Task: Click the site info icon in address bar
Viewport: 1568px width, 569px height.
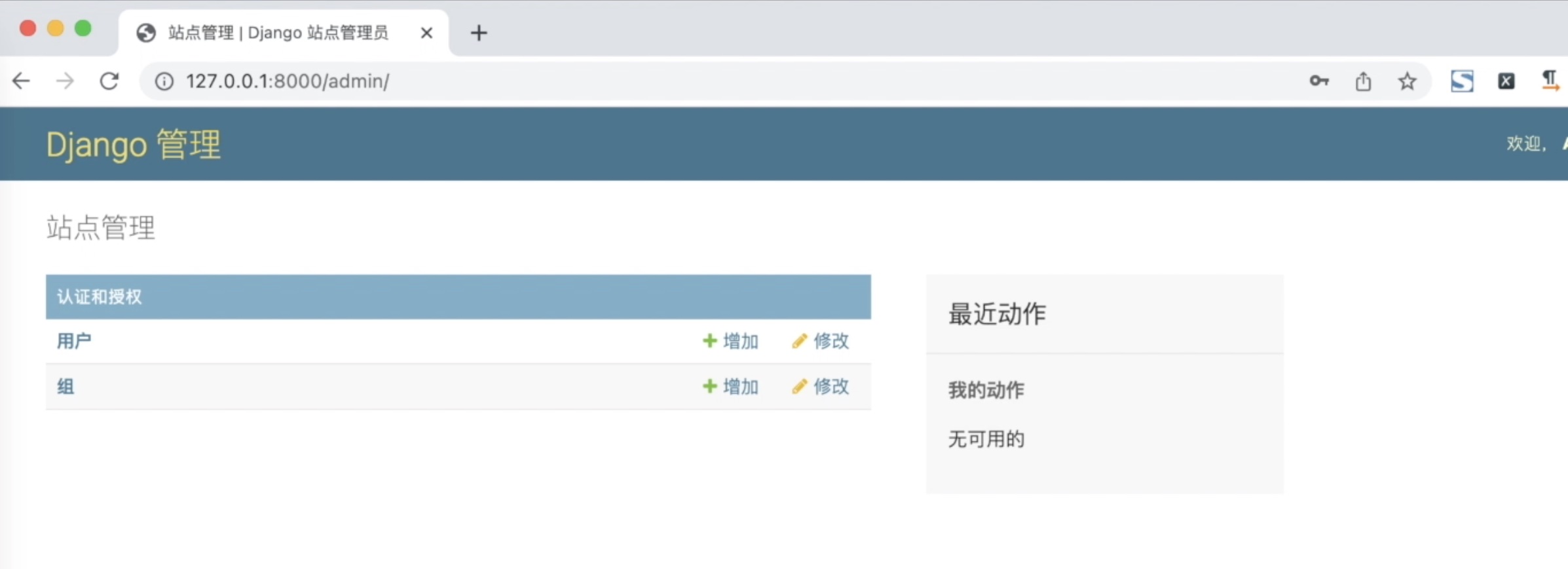Action: coord(164,81)
